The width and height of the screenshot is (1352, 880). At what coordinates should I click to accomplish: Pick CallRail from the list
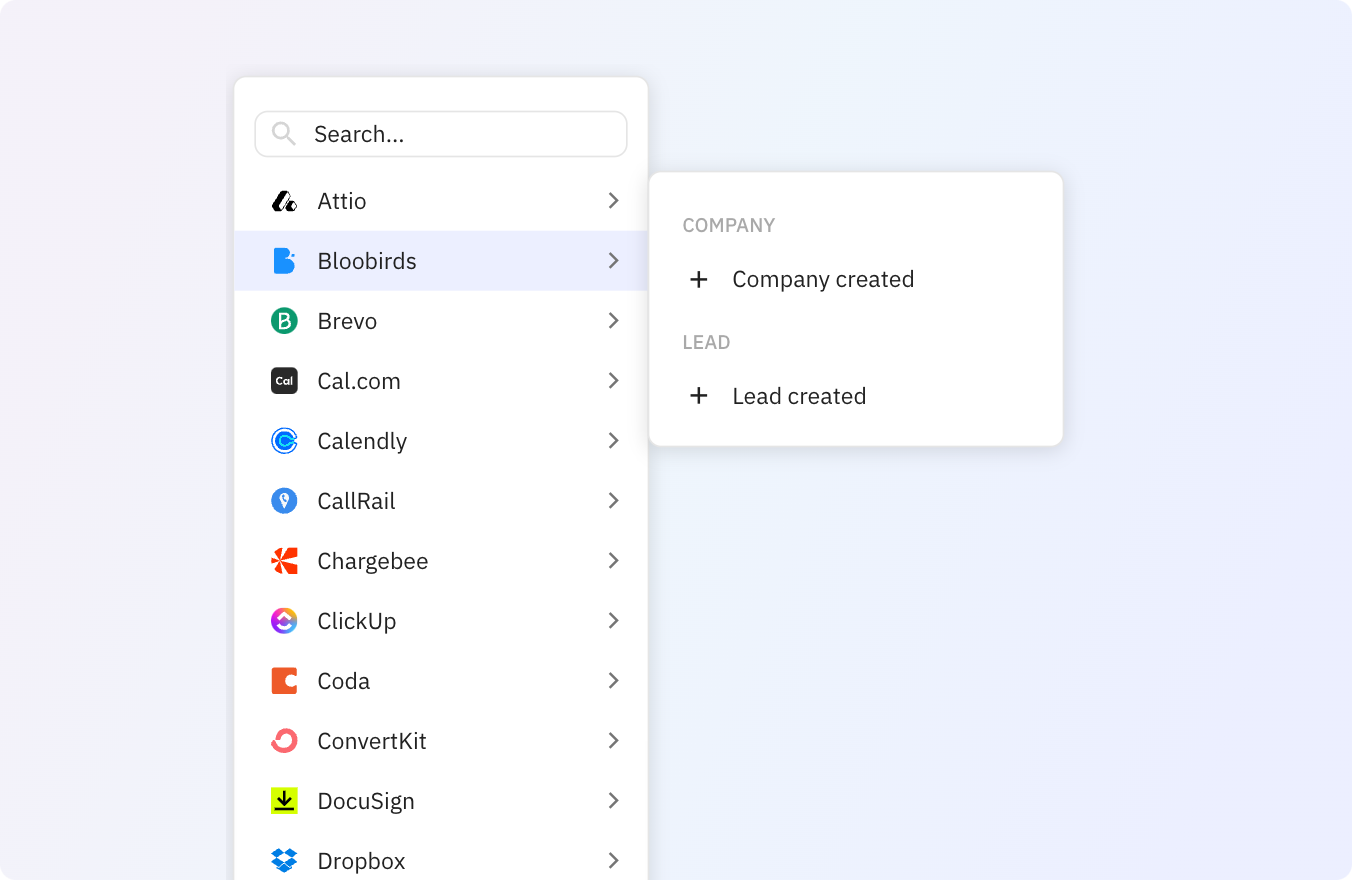(441, 501)
